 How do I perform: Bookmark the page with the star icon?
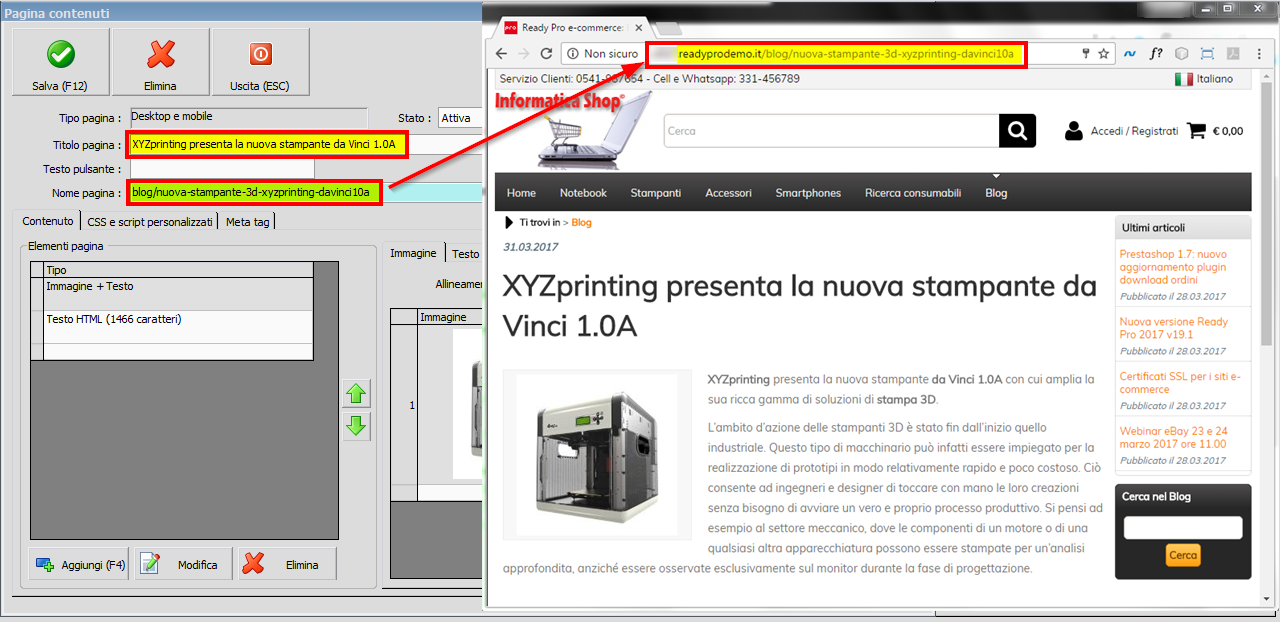1104,53
